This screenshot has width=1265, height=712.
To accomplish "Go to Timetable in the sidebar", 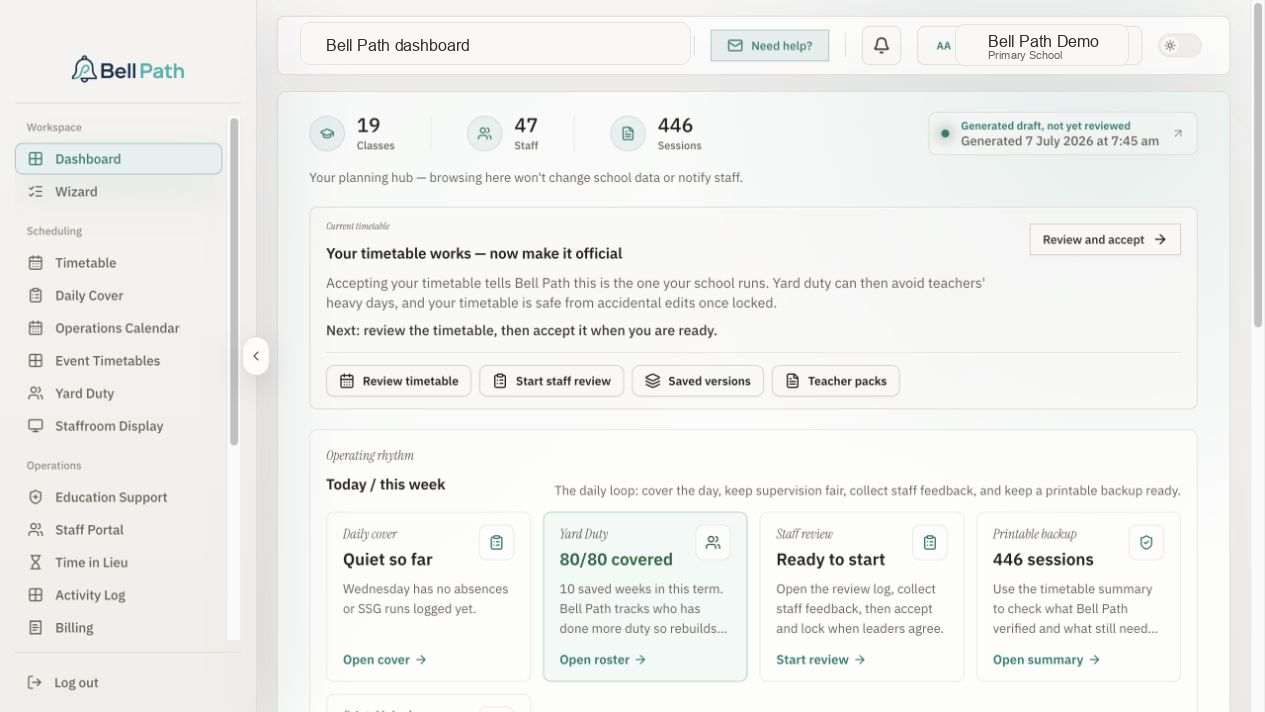I will (x=118, y=263).
